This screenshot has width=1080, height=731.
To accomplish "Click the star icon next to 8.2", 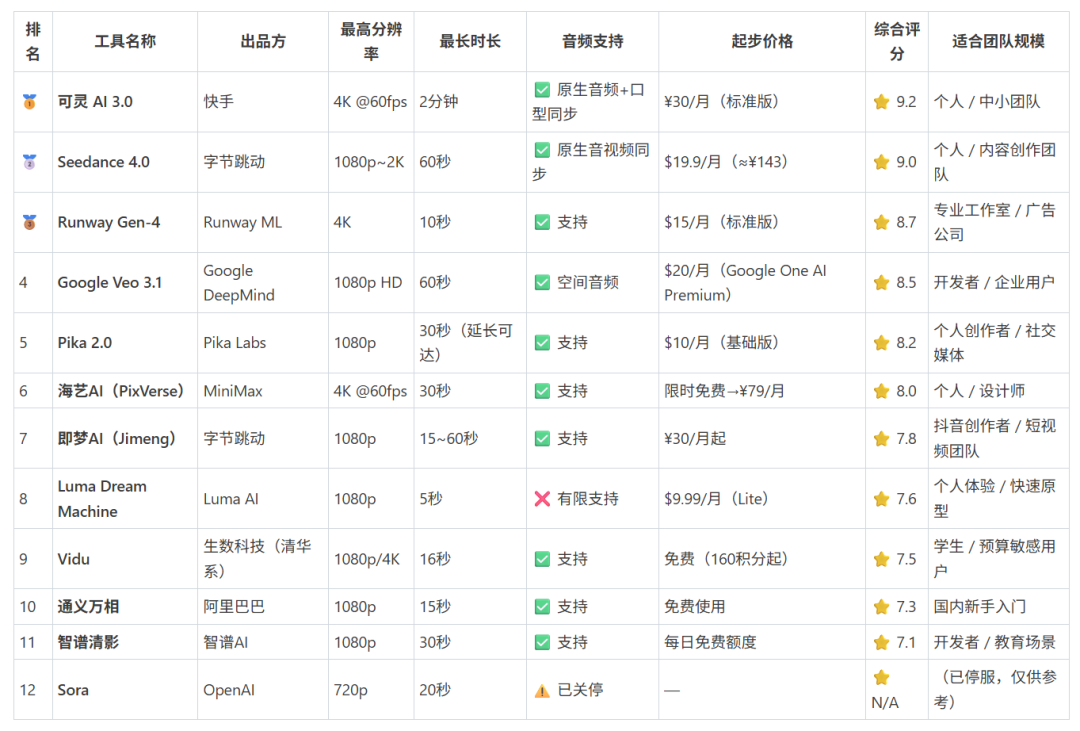I will click(x=881, y=342).
